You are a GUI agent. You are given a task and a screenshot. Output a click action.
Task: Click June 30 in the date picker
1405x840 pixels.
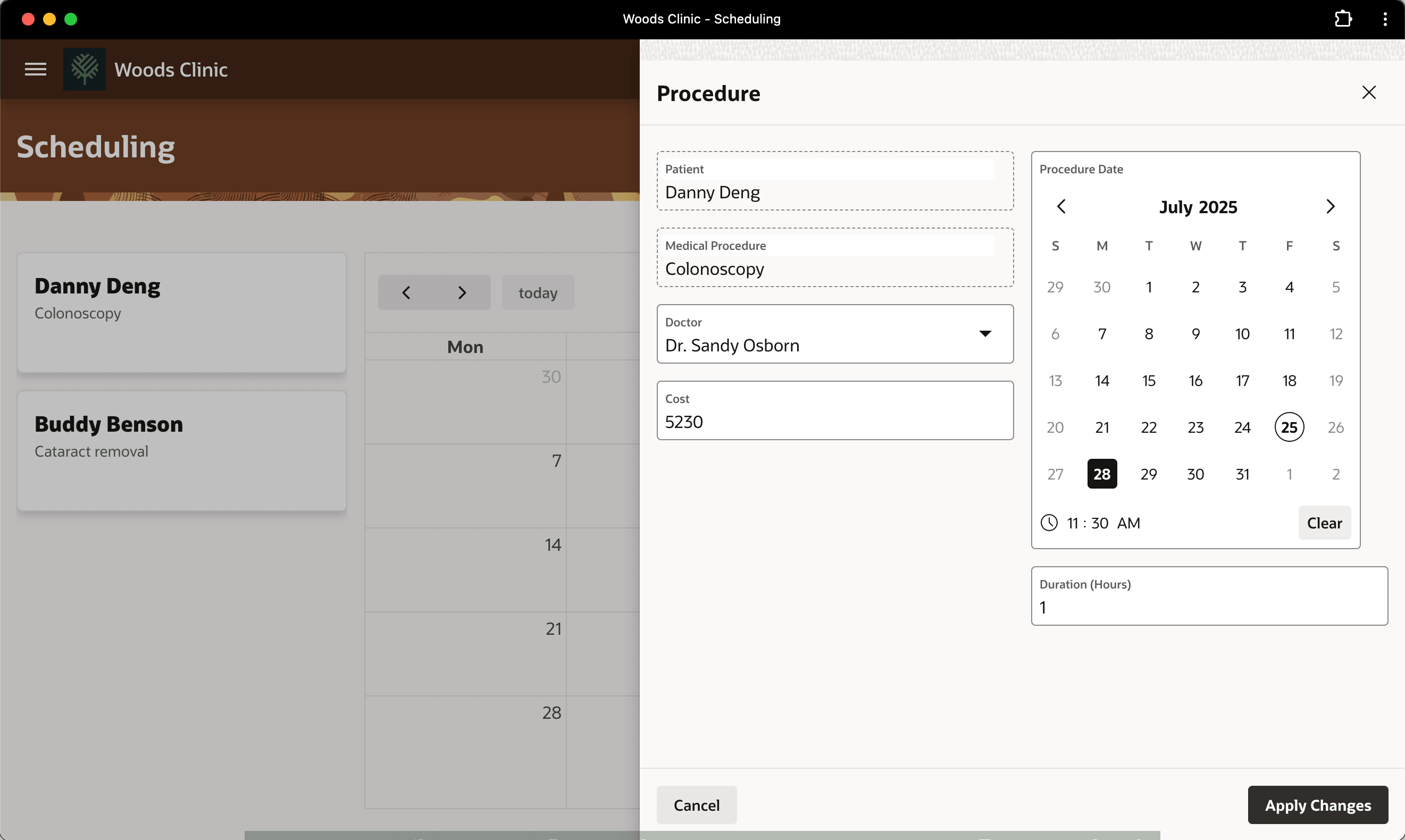point(1101,287)
